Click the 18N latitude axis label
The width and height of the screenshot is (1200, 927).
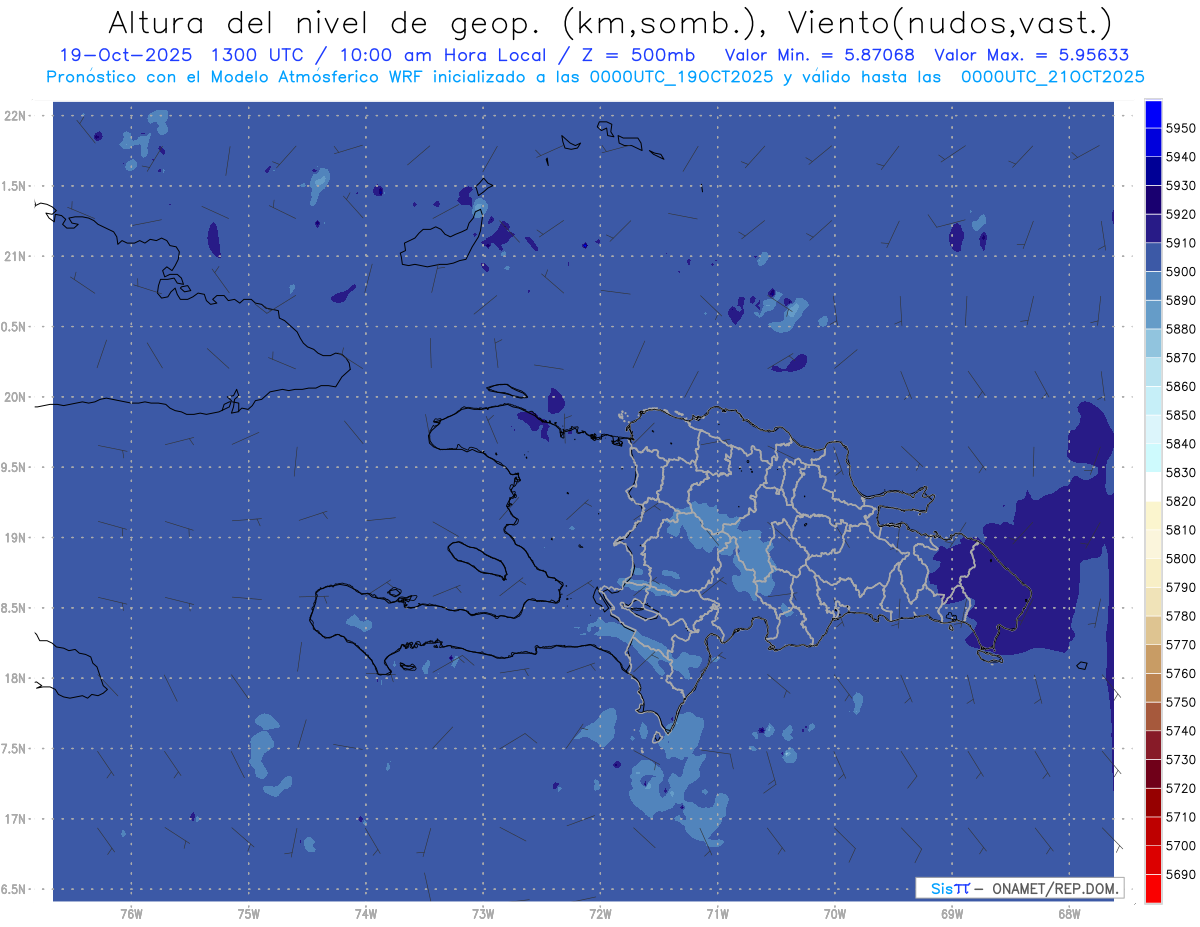[15, 679]
